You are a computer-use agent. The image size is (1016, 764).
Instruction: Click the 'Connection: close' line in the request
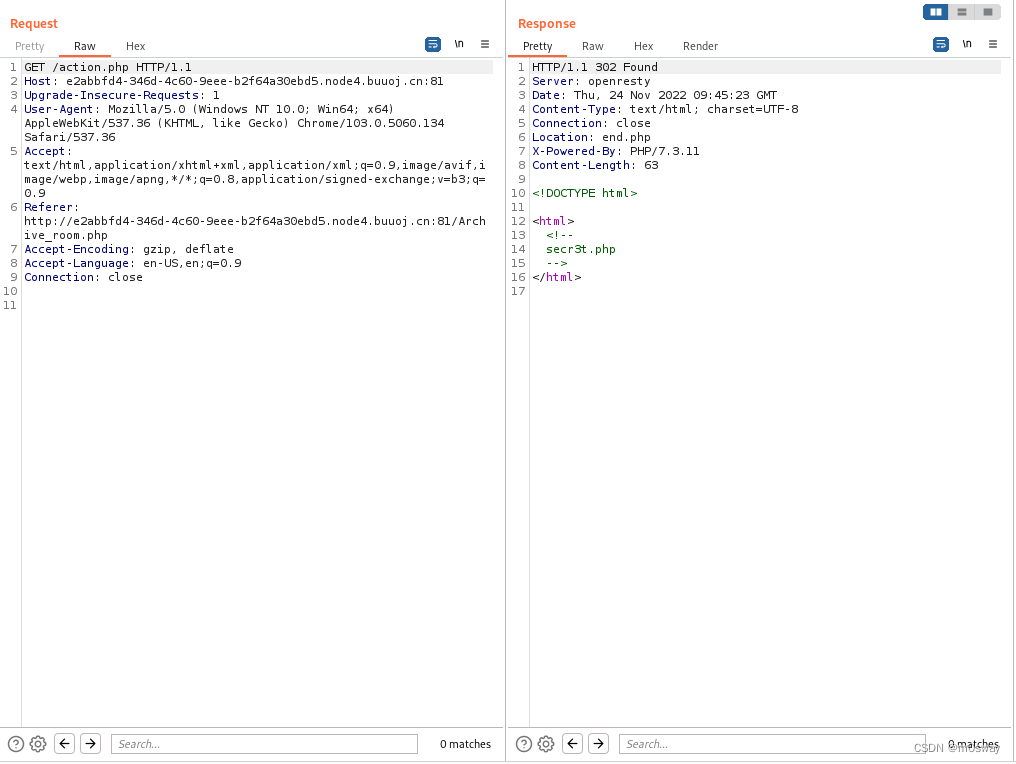pyautogui.click(x=84, y=277)
